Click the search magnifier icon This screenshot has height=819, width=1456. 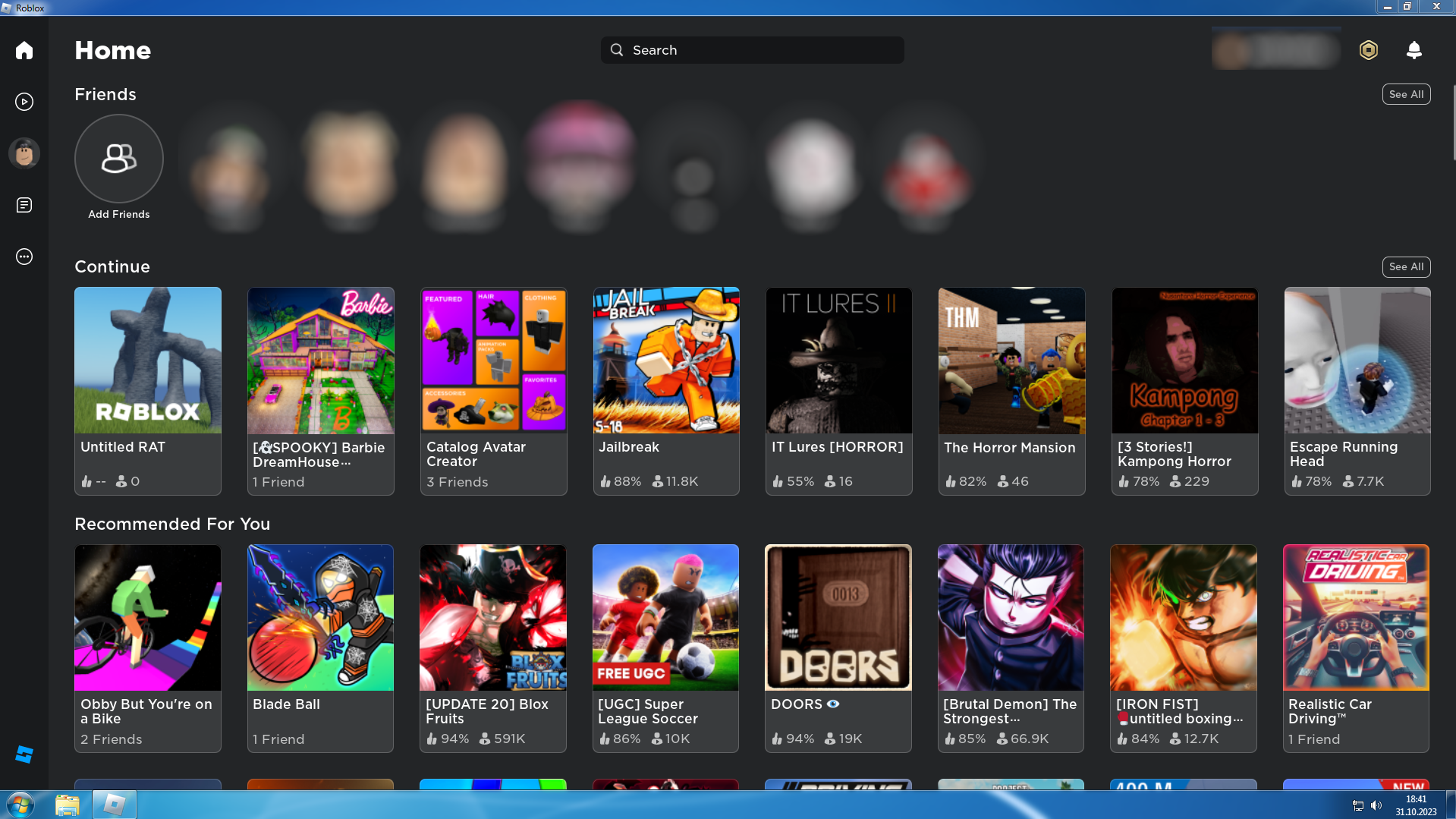(617, 50)
